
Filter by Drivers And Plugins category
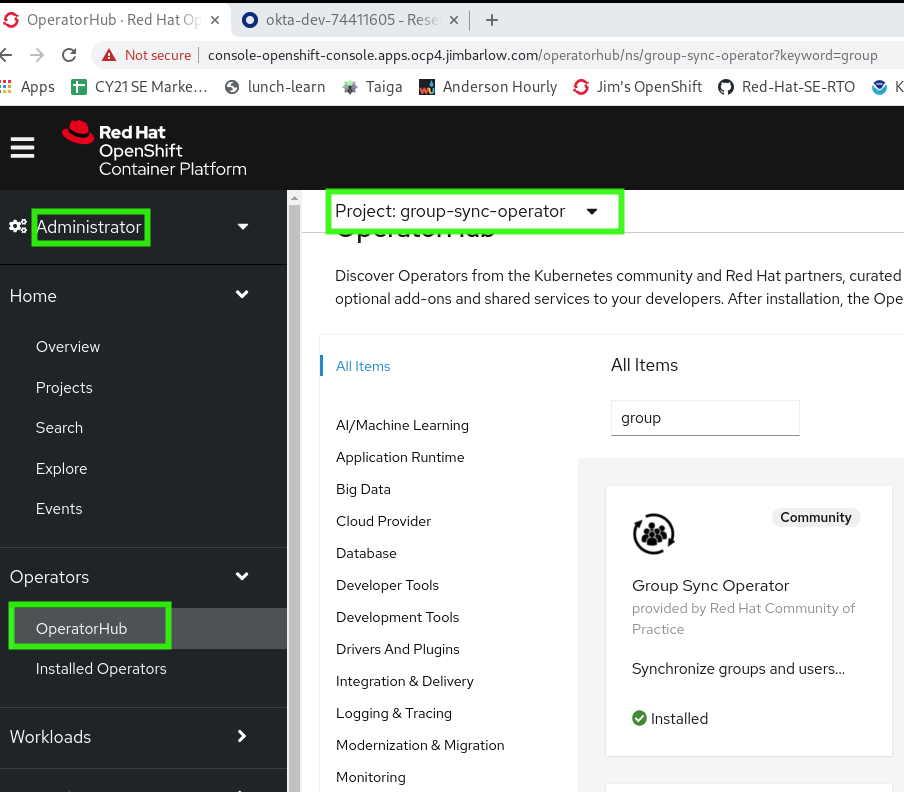click(398, 649)
